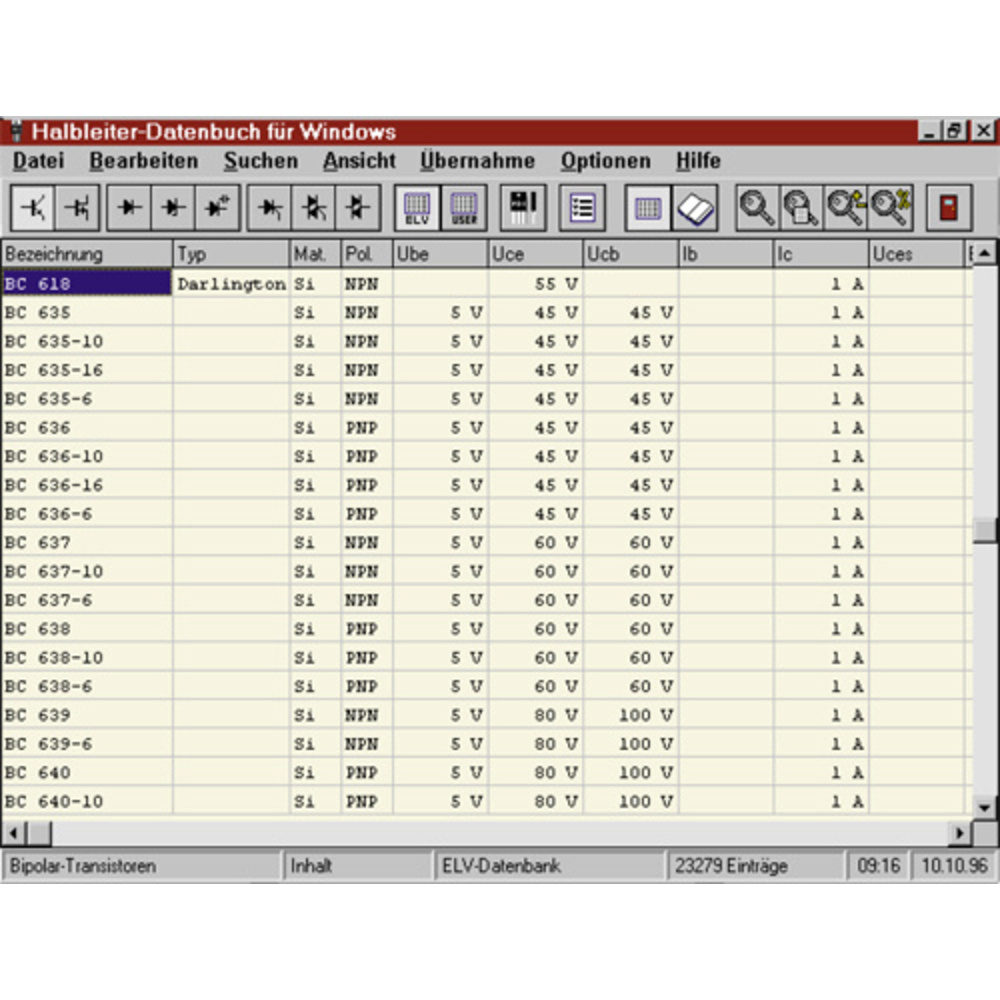The image size is (1000, 1000).
Task: Click the Ube column header
Action: (440, 254)
